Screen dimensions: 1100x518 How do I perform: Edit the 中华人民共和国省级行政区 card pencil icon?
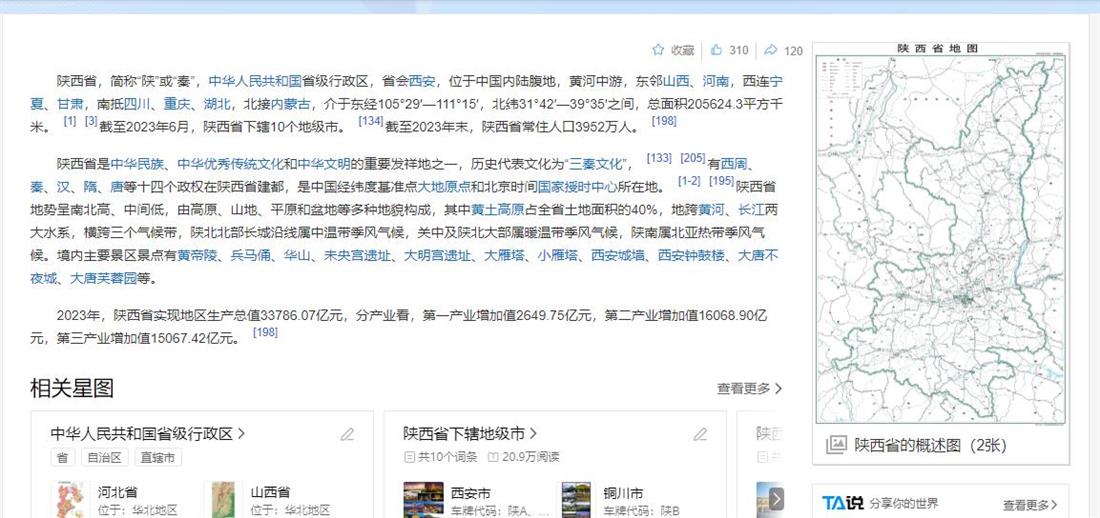(x=347, y=434)
